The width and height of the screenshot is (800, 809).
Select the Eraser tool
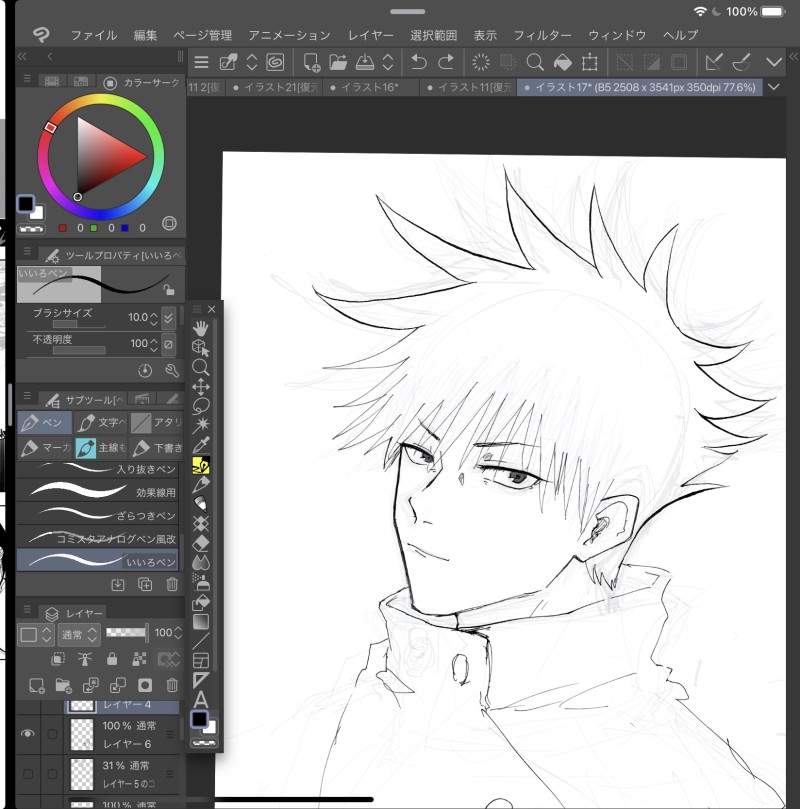[x=201, y=543]
